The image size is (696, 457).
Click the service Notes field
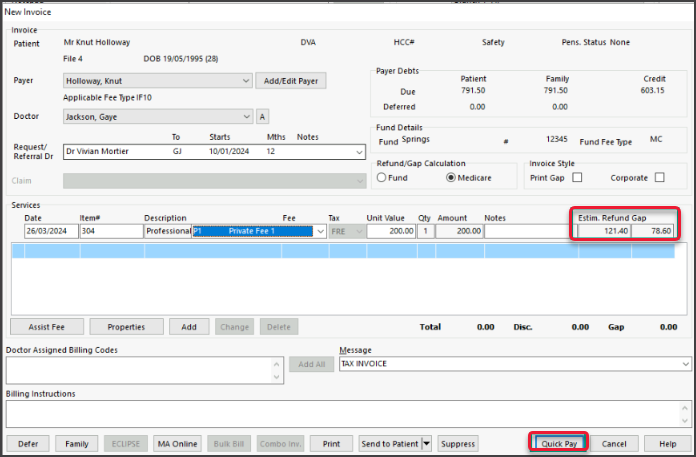click(528, 231)
